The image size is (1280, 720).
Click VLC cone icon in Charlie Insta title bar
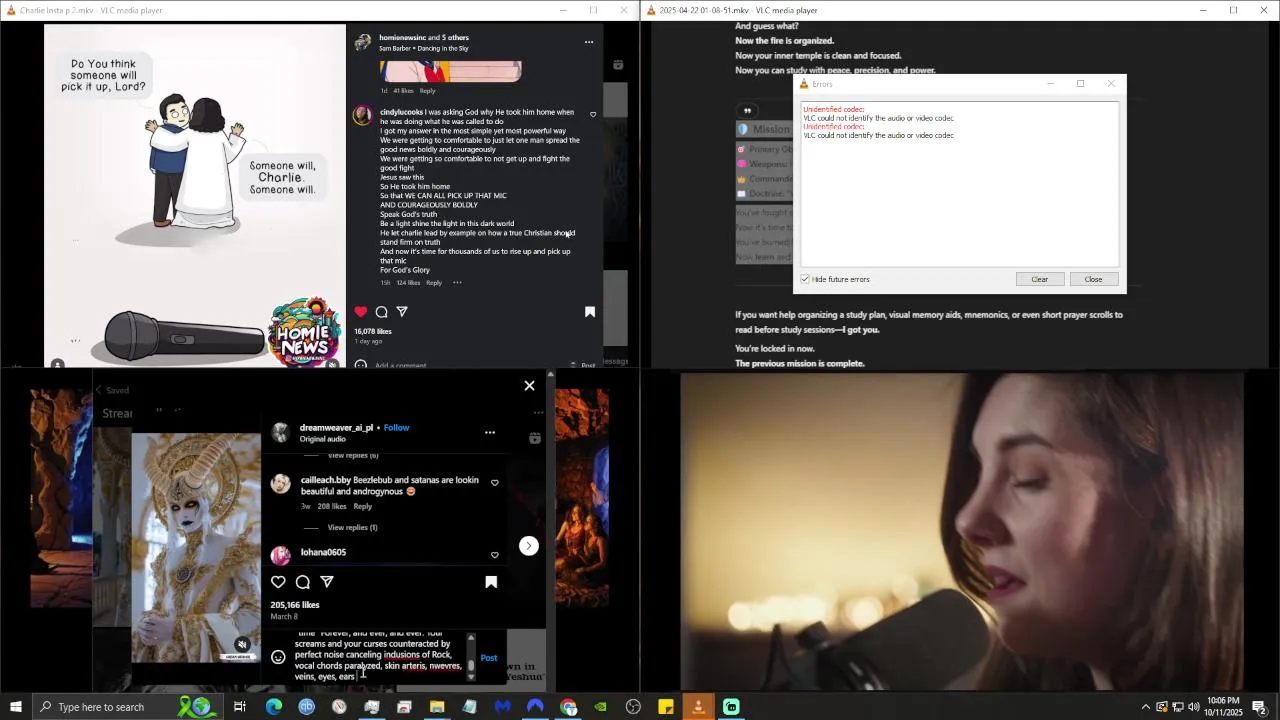pos(11,10)
